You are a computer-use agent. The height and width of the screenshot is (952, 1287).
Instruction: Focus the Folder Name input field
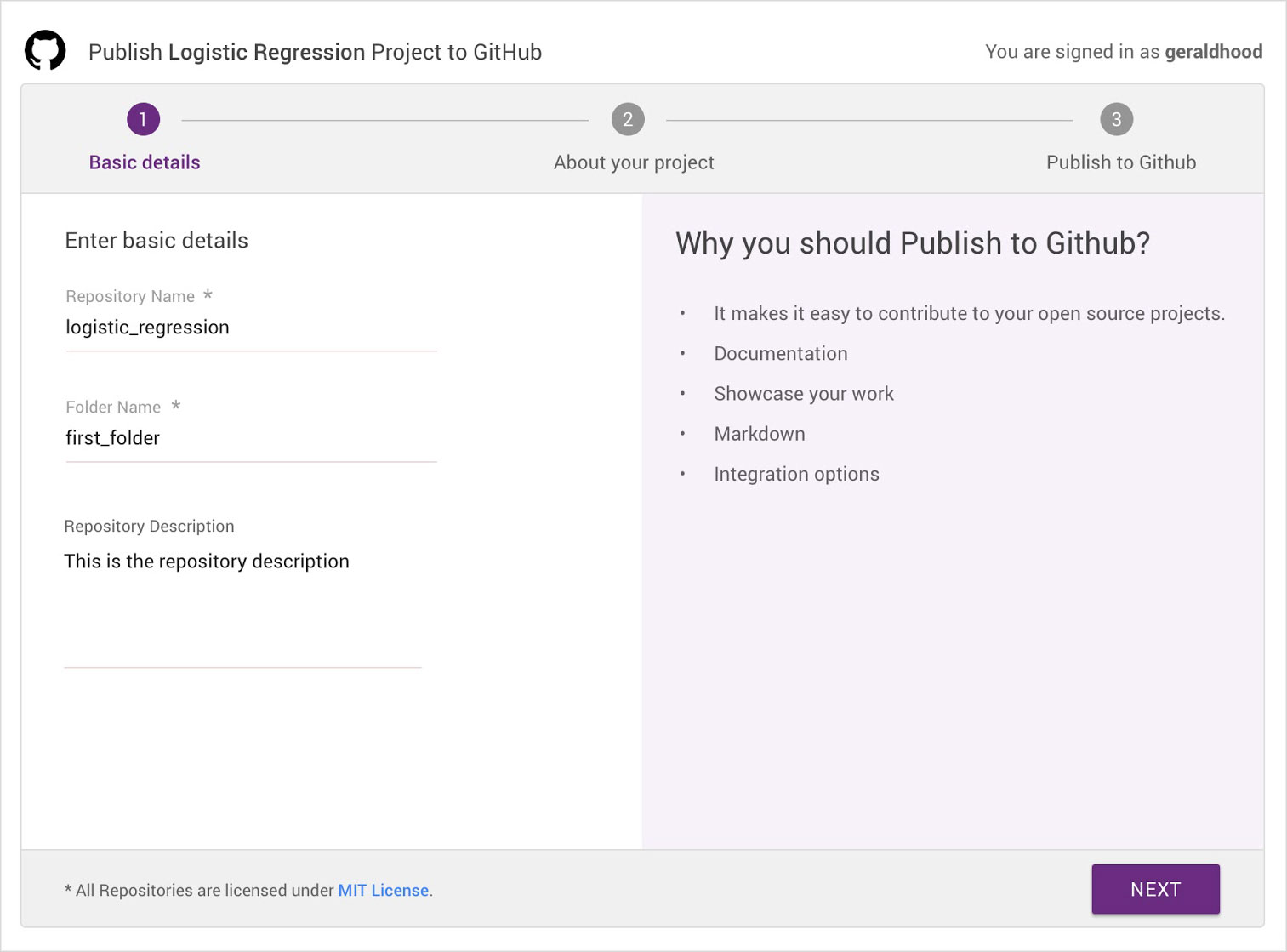click(251, 439)
